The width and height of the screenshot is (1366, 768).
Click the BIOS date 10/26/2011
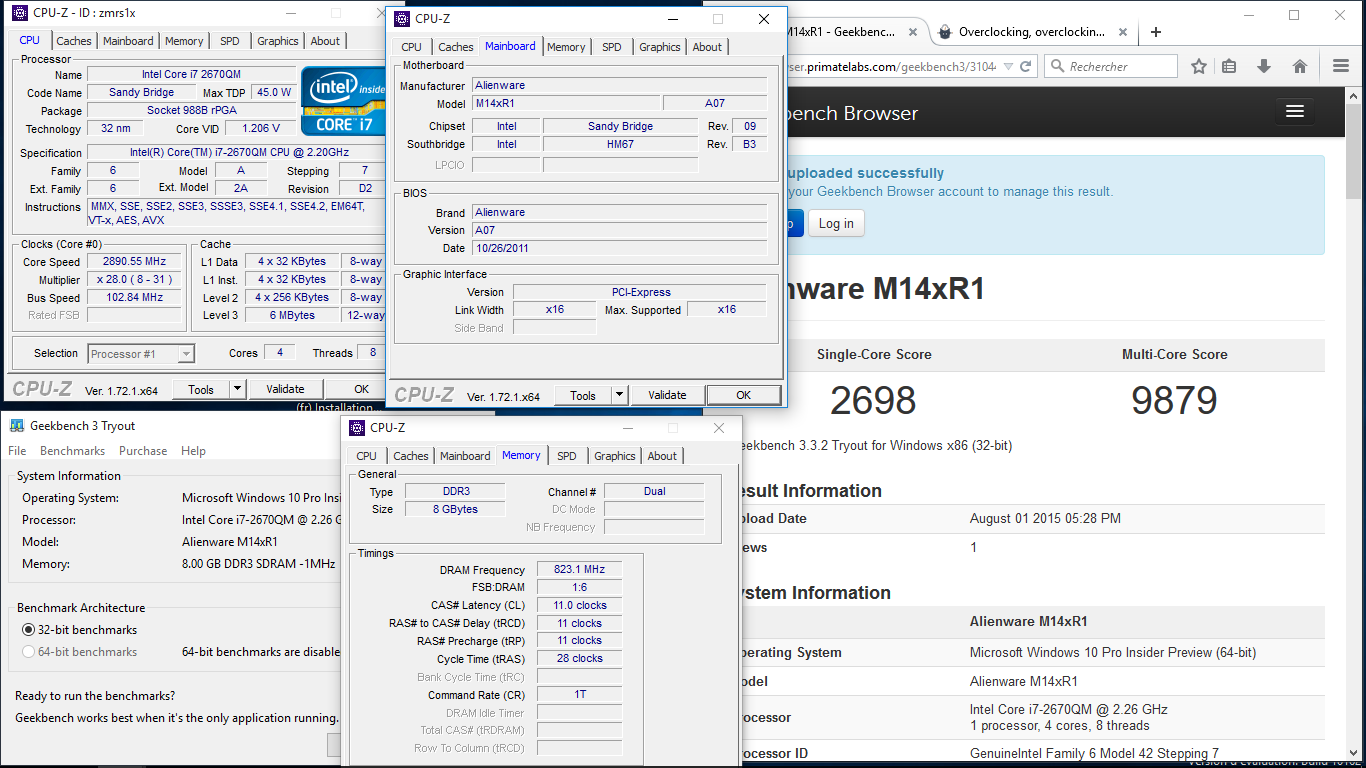point(619,248)
